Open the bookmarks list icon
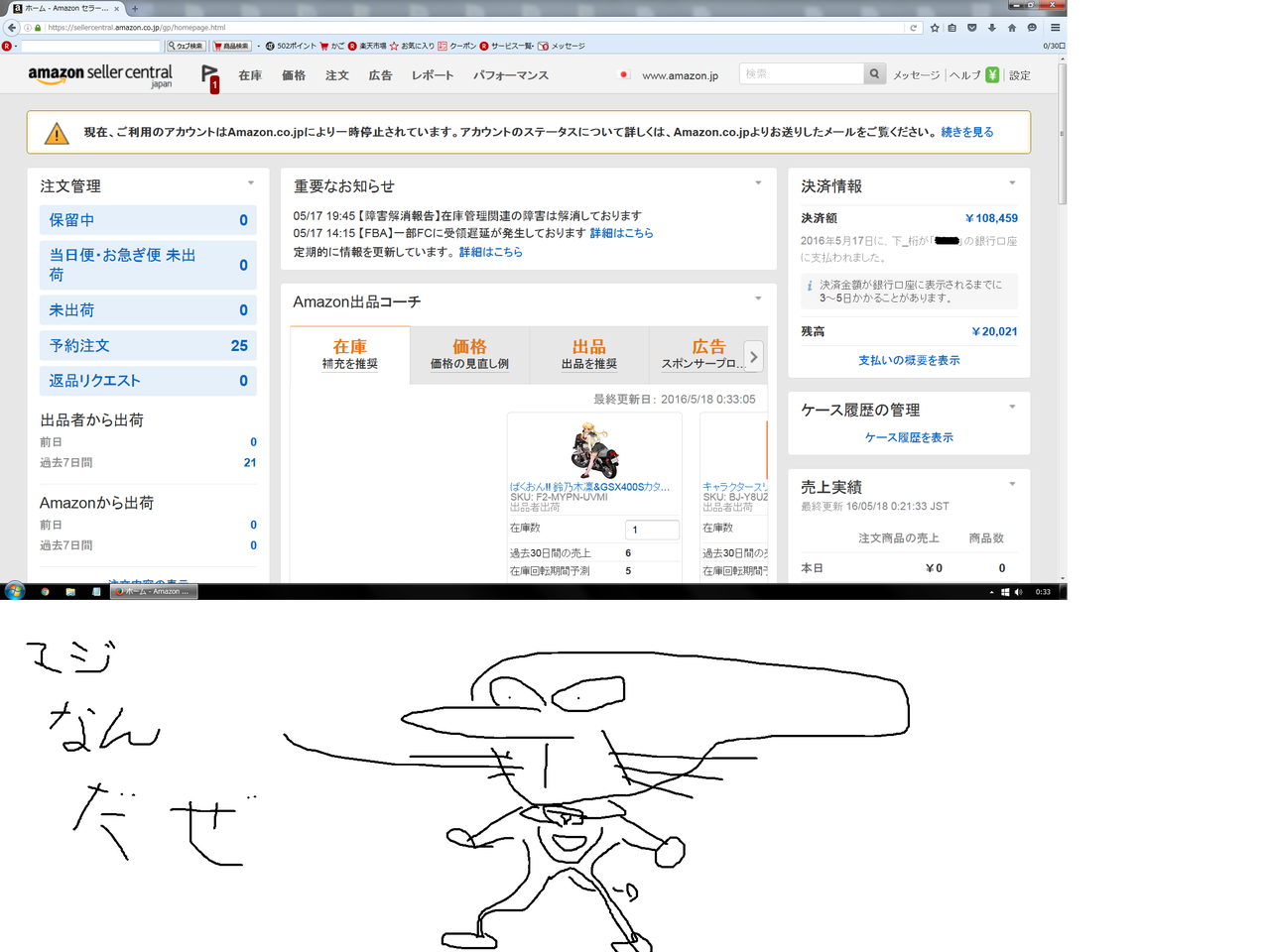1270x952 pixels. click(952, 28)
